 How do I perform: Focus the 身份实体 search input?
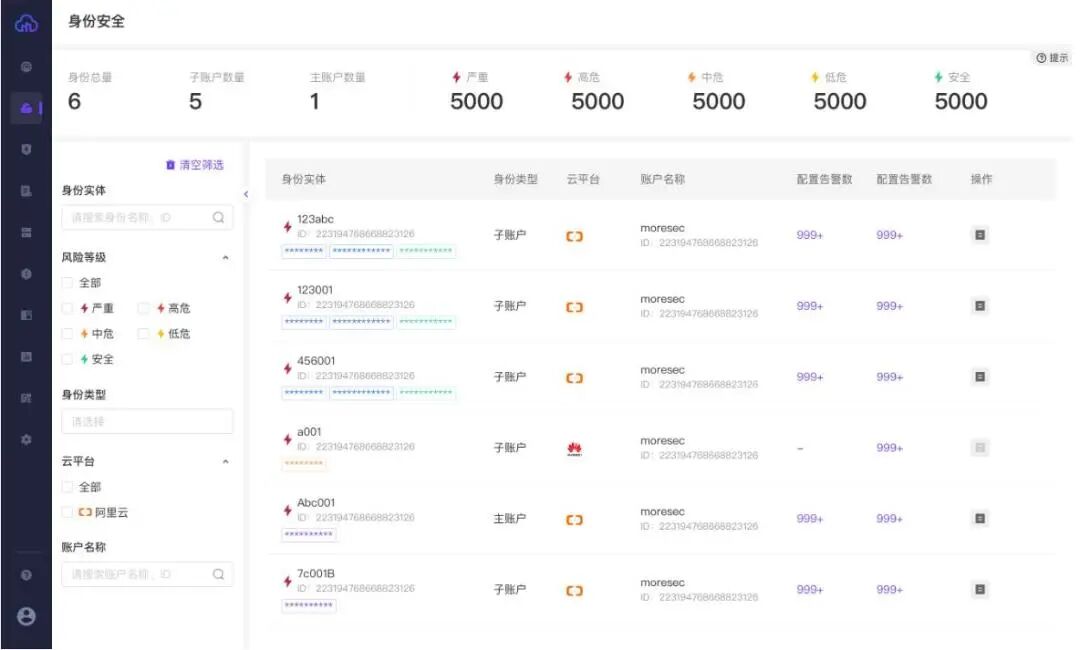(147, 218)
